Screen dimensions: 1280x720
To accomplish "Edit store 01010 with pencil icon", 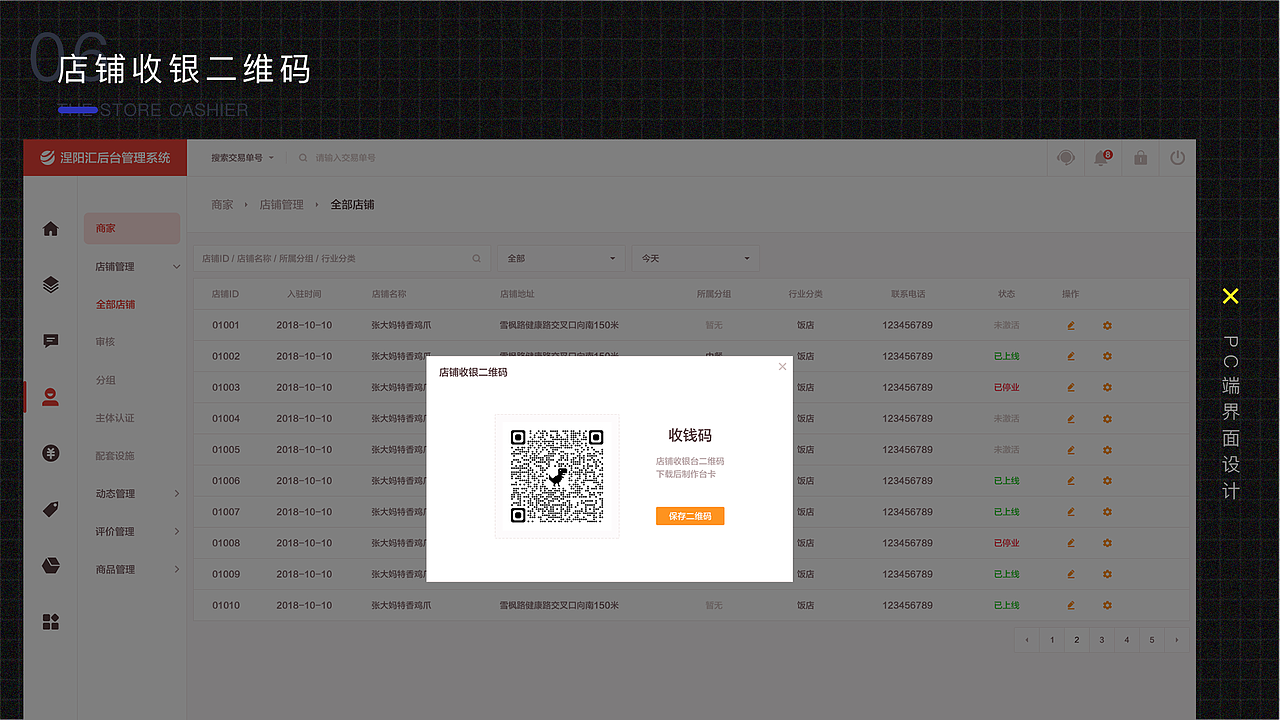I will 1071,605.
